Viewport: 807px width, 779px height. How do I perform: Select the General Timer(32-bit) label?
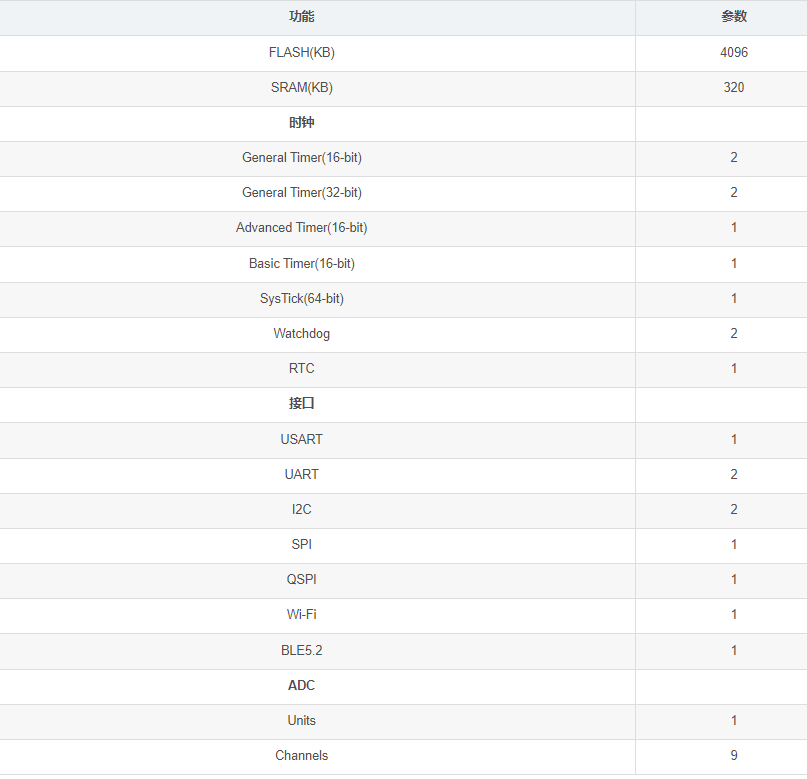302,192
